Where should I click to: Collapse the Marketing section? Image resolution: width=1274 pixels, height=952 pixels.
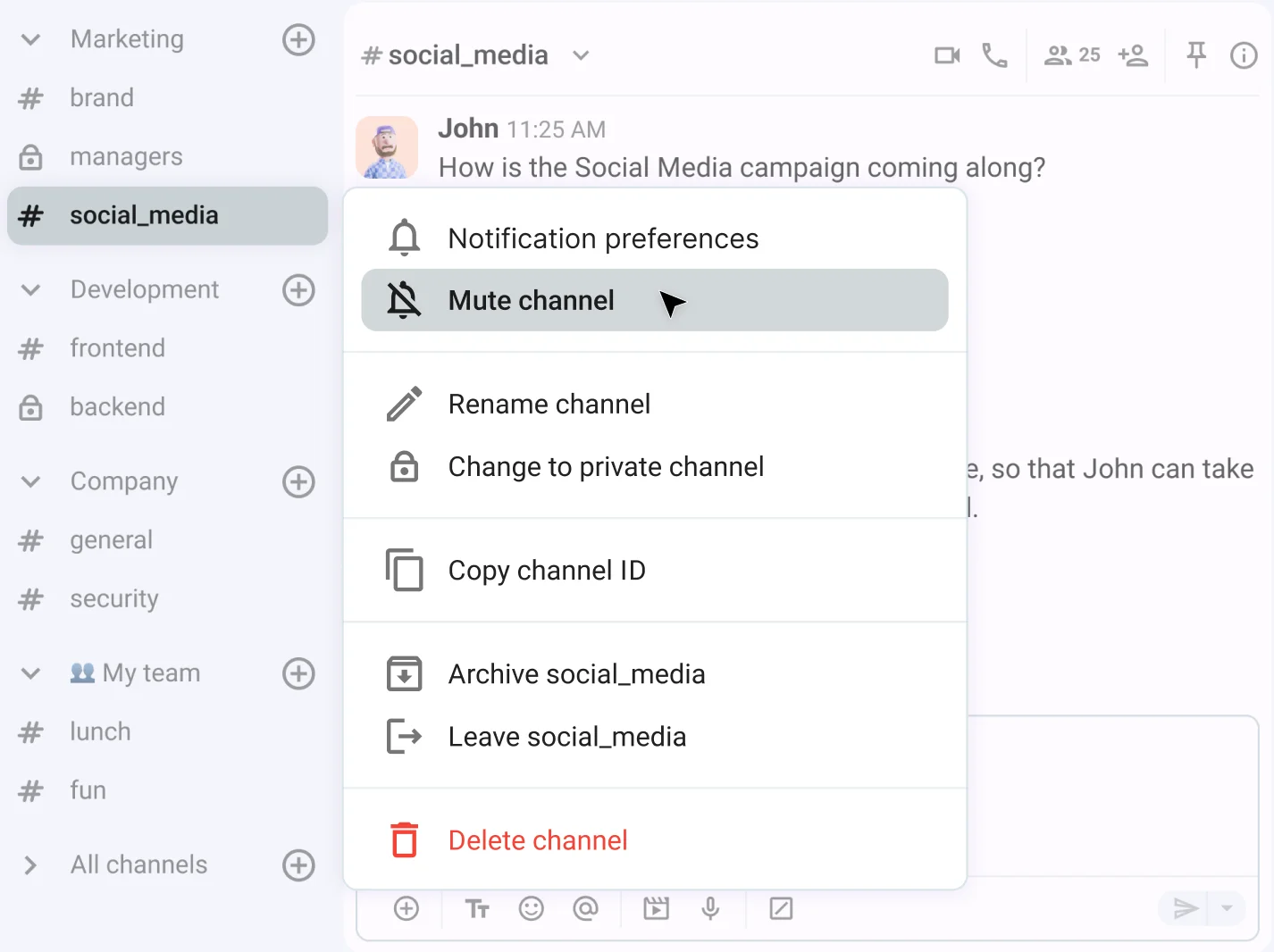point(29,39)
